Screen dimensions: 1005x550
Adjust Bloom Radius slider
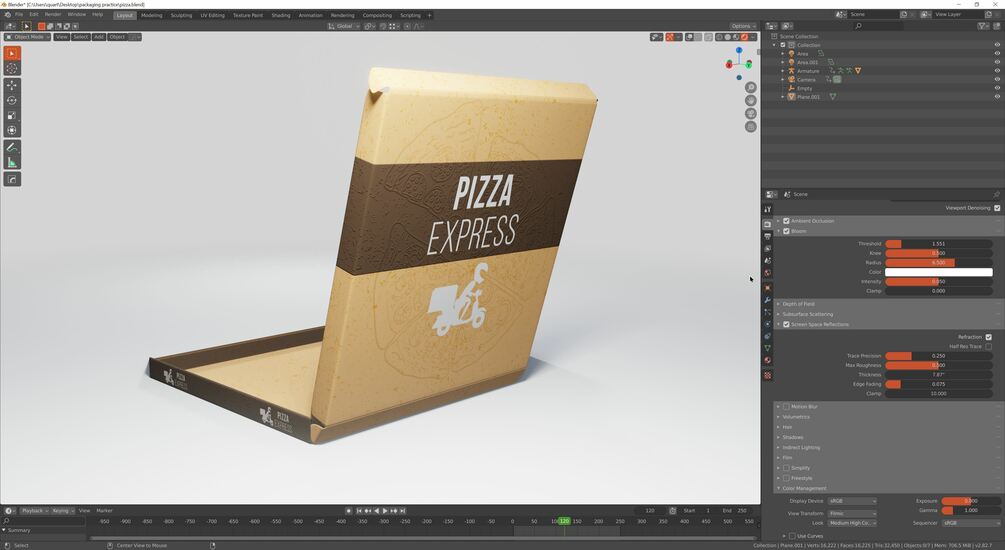[x=938, y=263]
